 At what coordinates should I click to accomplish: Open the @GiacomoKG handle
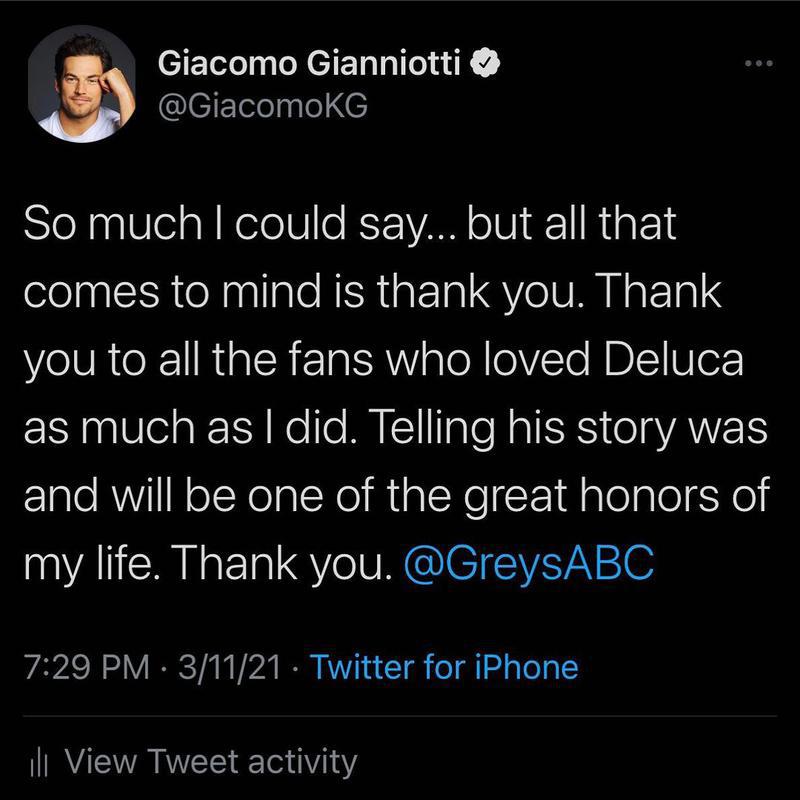coord(263,106)
